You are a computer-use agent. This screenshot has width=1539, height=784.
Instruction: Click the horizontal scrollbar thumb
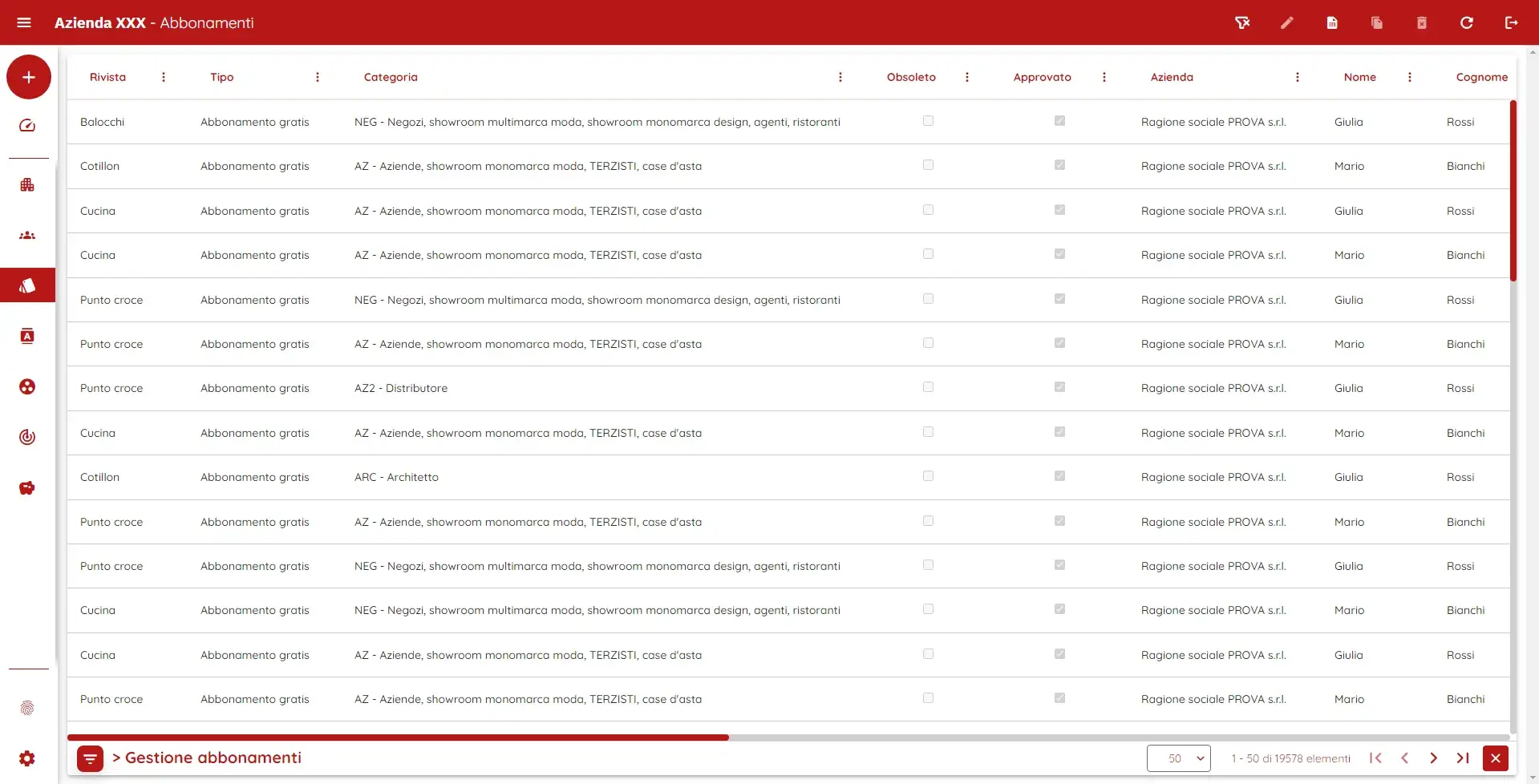(x=398, y=738)
